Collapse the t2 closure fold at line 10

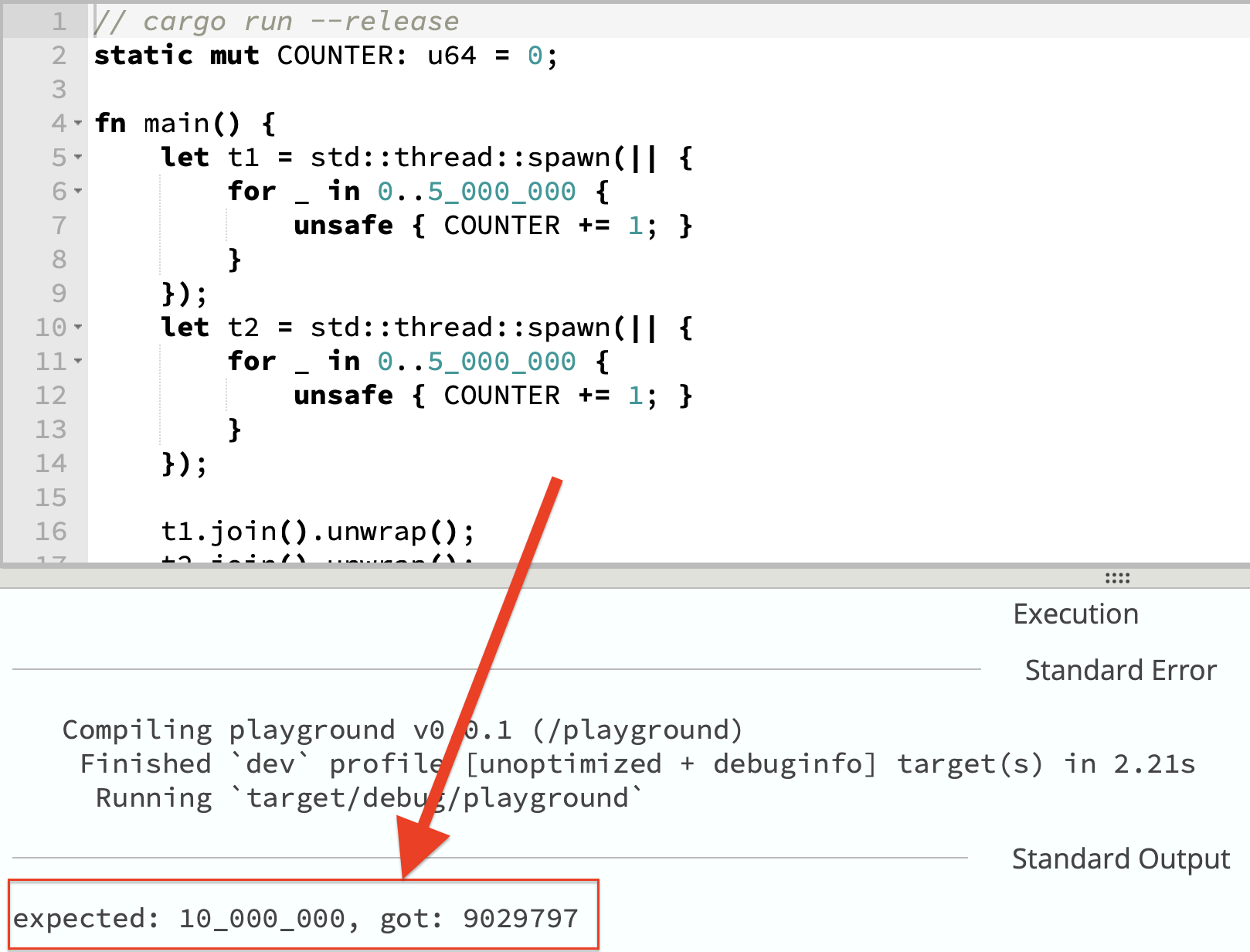[80, 327]
